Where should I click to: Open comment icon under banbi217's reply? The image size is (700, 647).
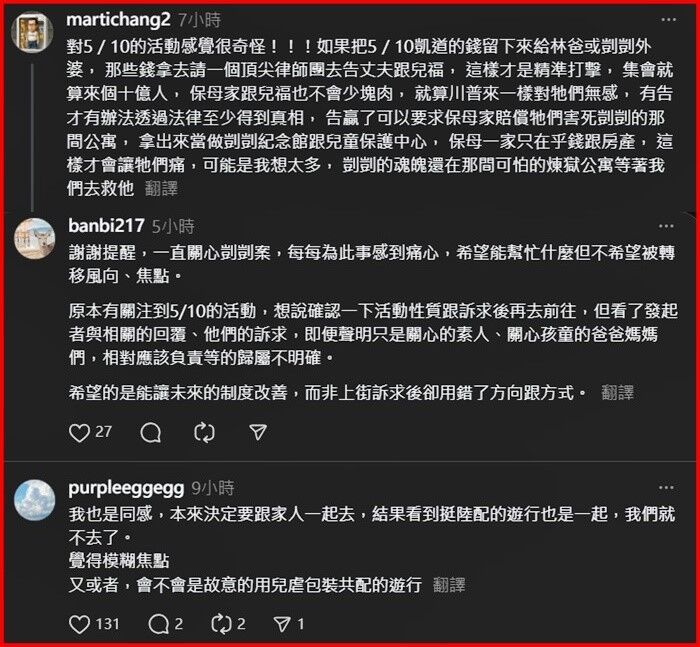[150, 433]
